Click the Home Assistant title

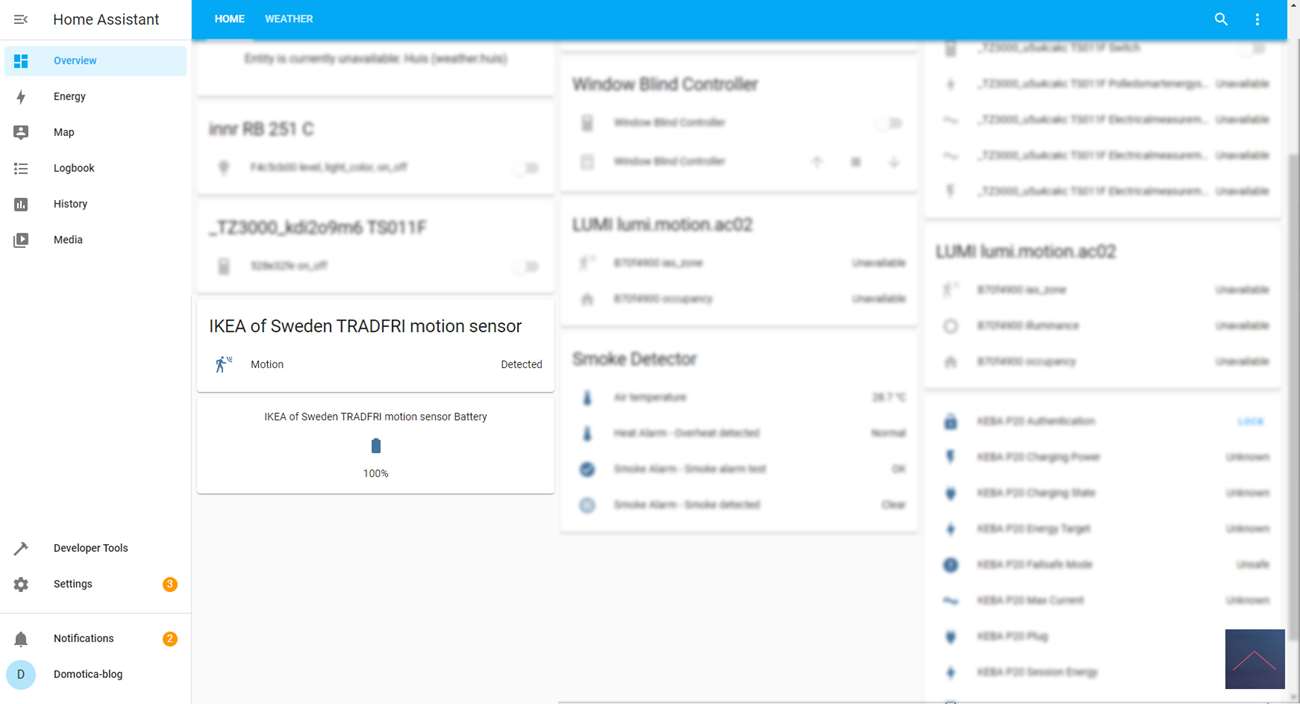(106, 19)
